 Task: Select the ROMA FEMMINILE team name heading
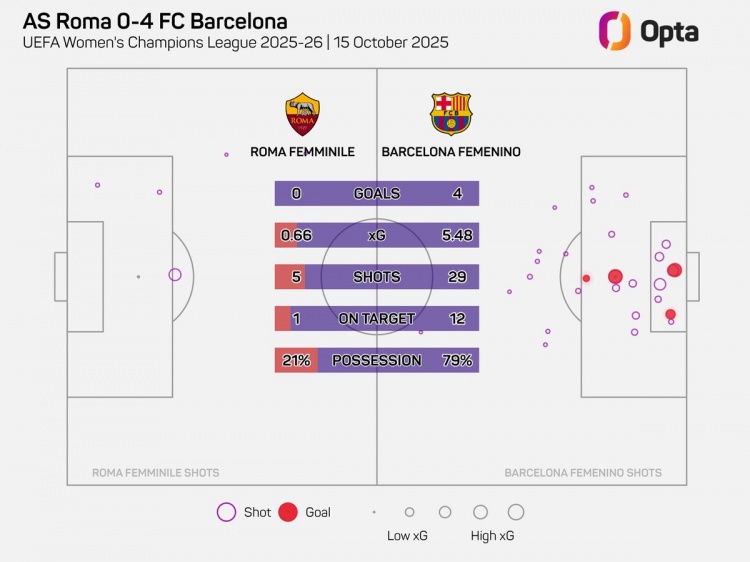pos(302,152)
